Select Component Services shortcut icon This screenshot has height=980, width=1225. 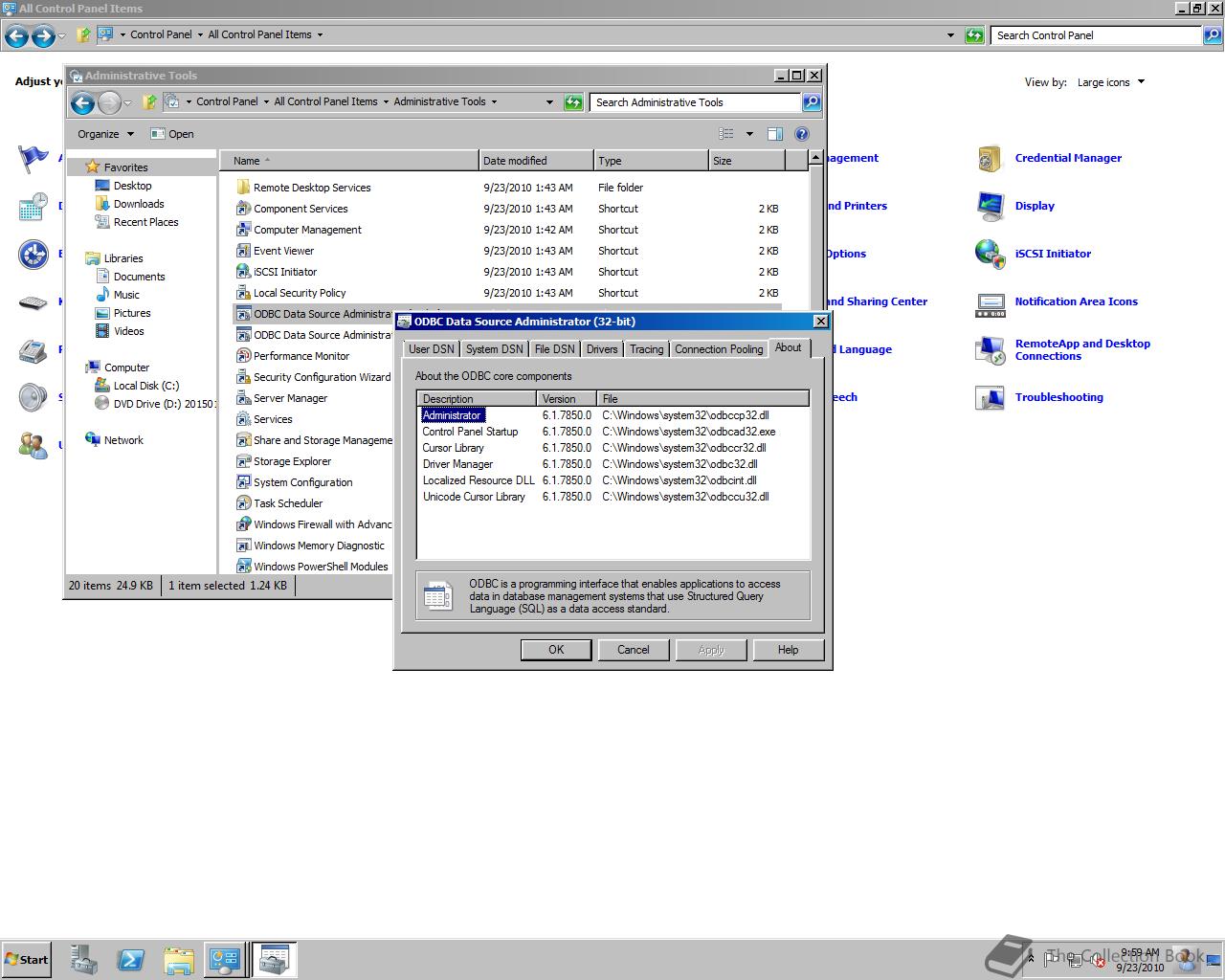click(243, 209)
